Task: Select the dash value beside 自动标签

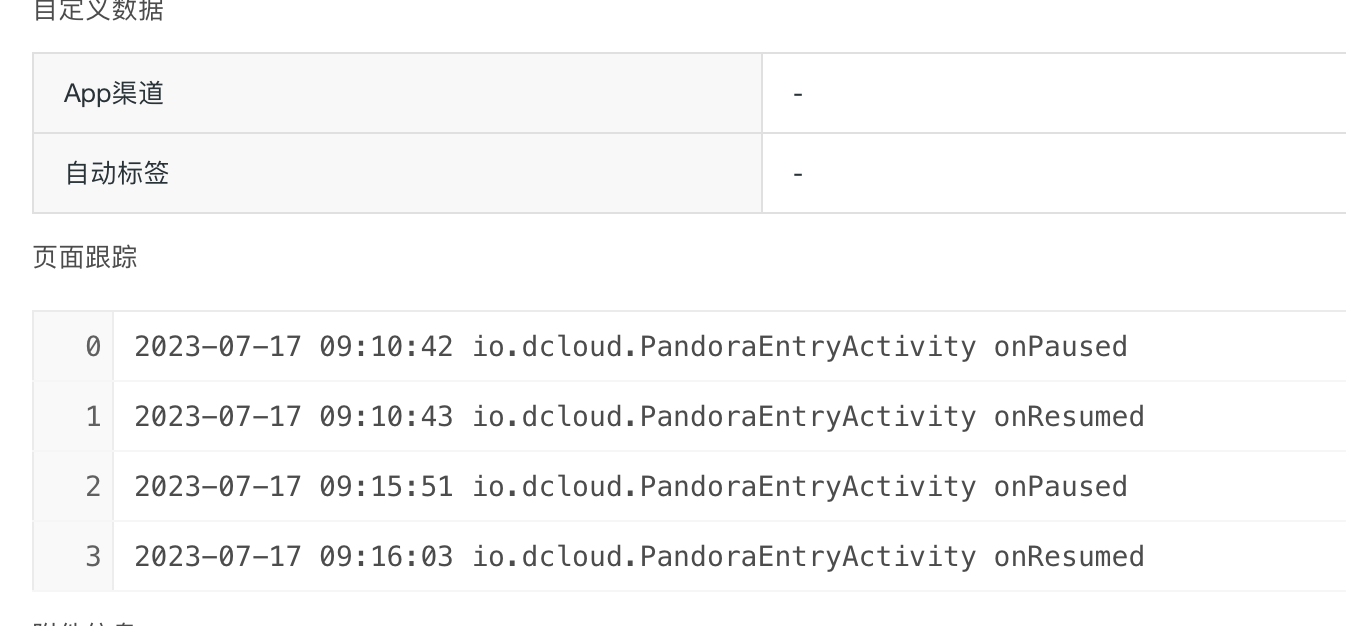Action: pos(798,174)
